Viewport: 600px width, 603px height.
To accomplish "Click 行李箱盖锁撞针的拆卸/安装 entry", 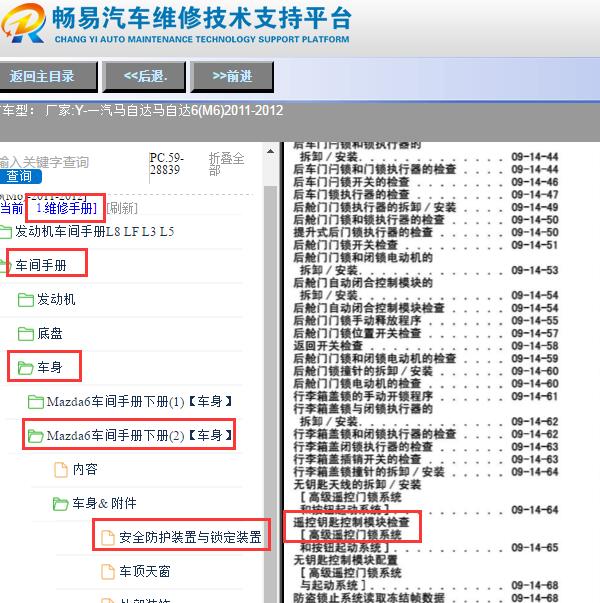I will pos(369,472).
